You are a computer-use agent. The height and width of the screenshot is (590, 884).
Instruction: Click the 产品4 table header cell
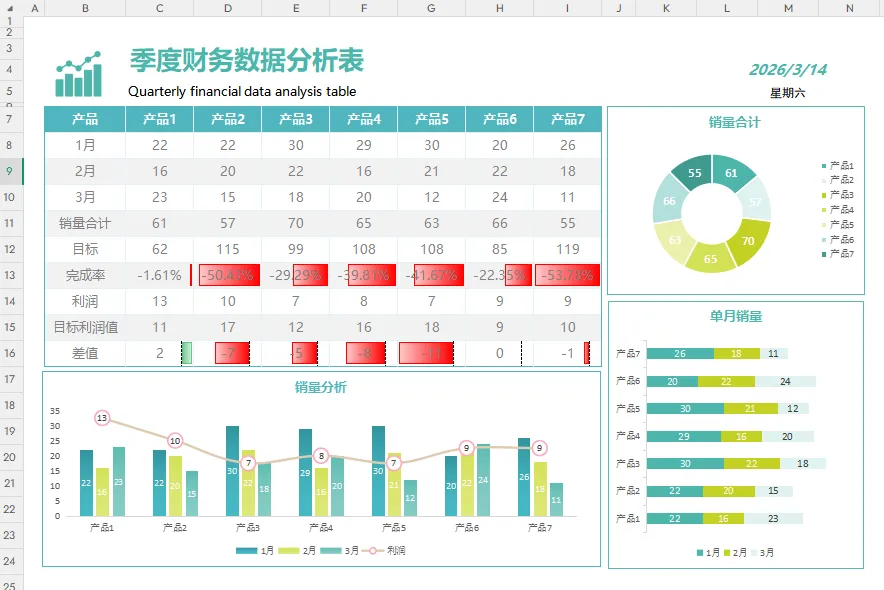tap(364, 119)
